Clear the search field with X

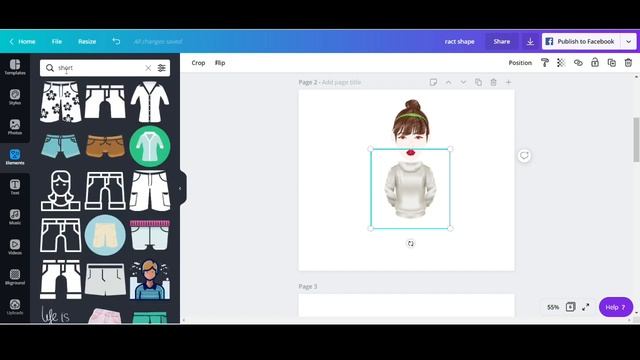pos(148,68)
